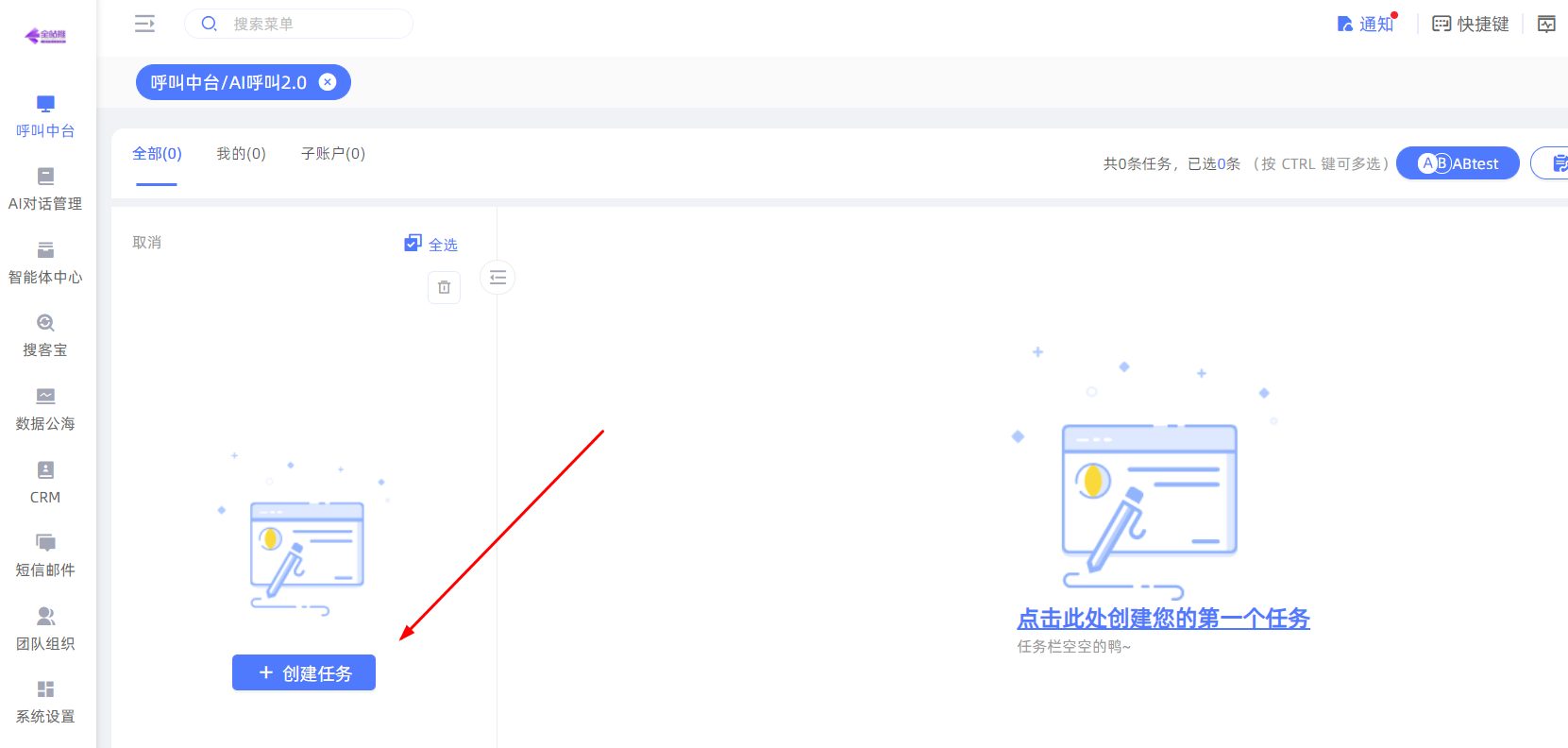Collapse the task list panel

497,278
